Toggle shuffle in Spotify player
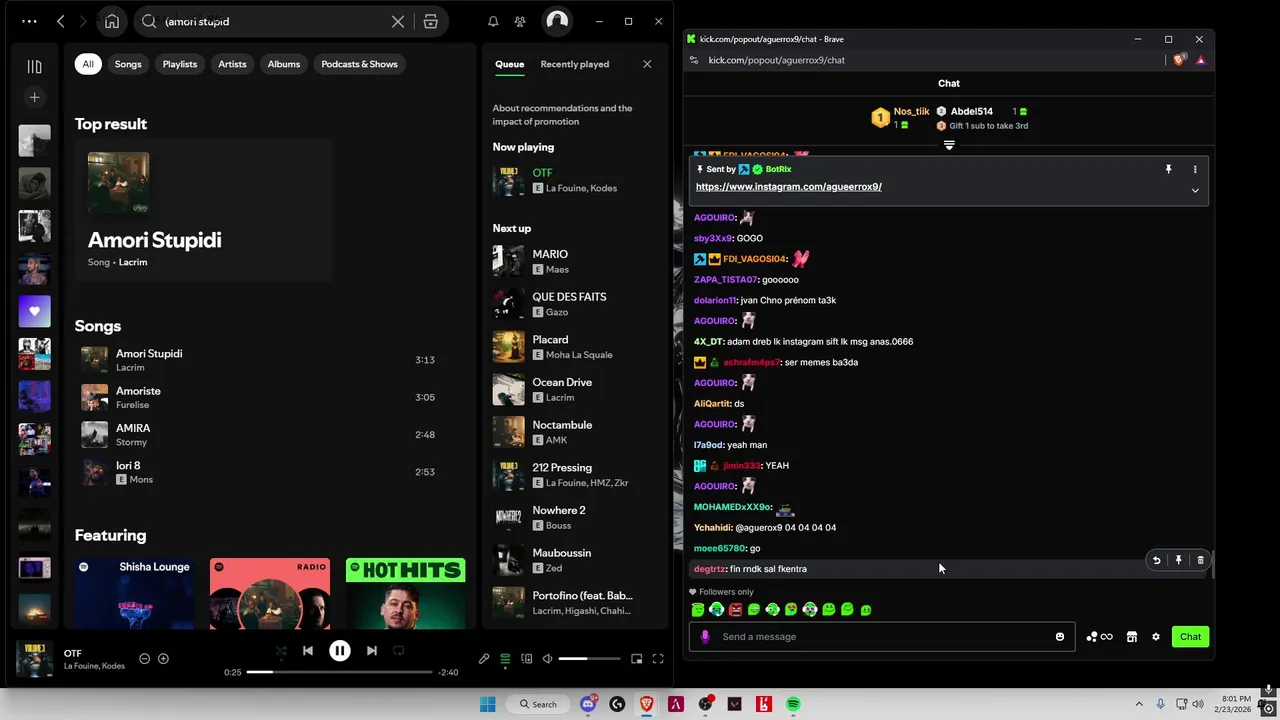Screen dimensions: 1280x720 coord(280,651)
